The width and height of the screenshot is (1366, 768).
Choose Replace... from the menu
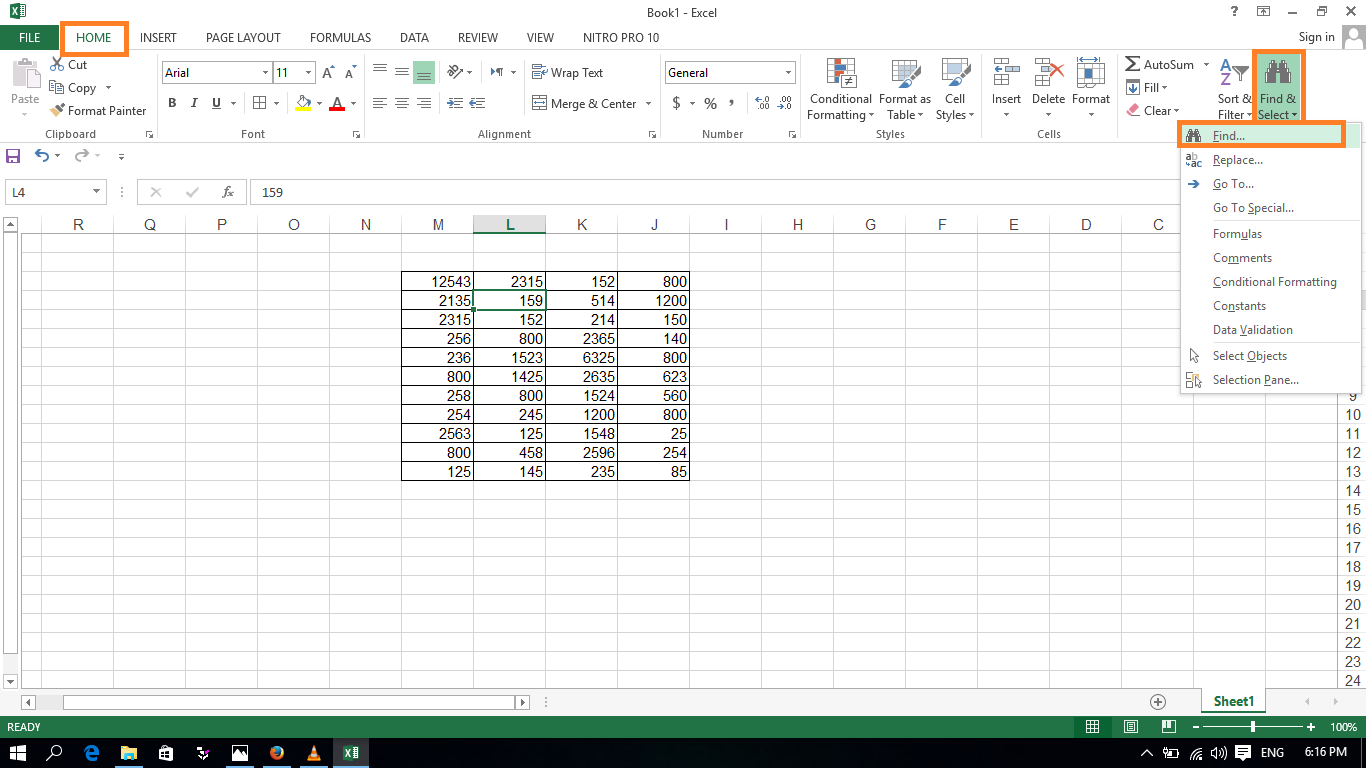[x=1271, y=160]
